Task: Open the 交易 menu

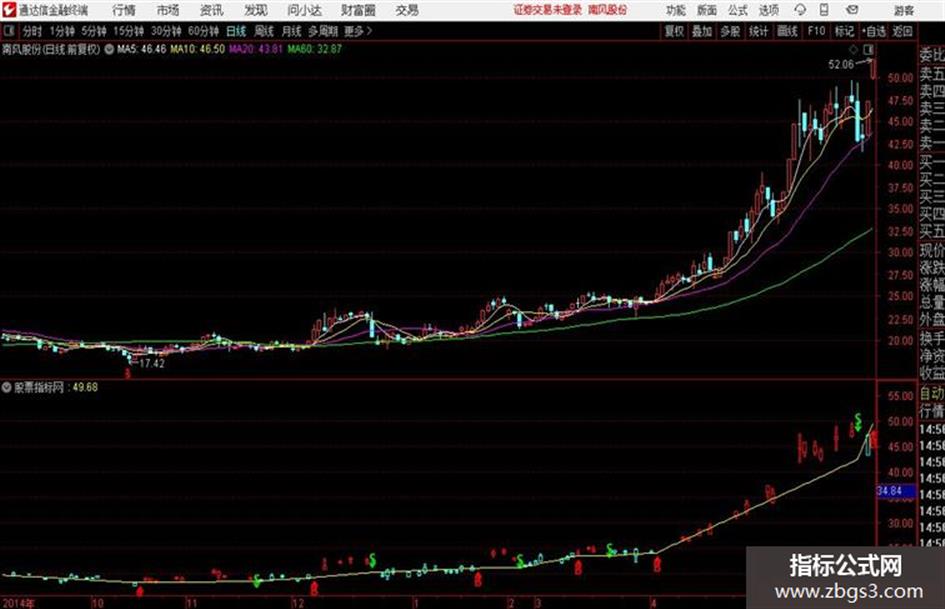Action: click(x=407, y=10)
